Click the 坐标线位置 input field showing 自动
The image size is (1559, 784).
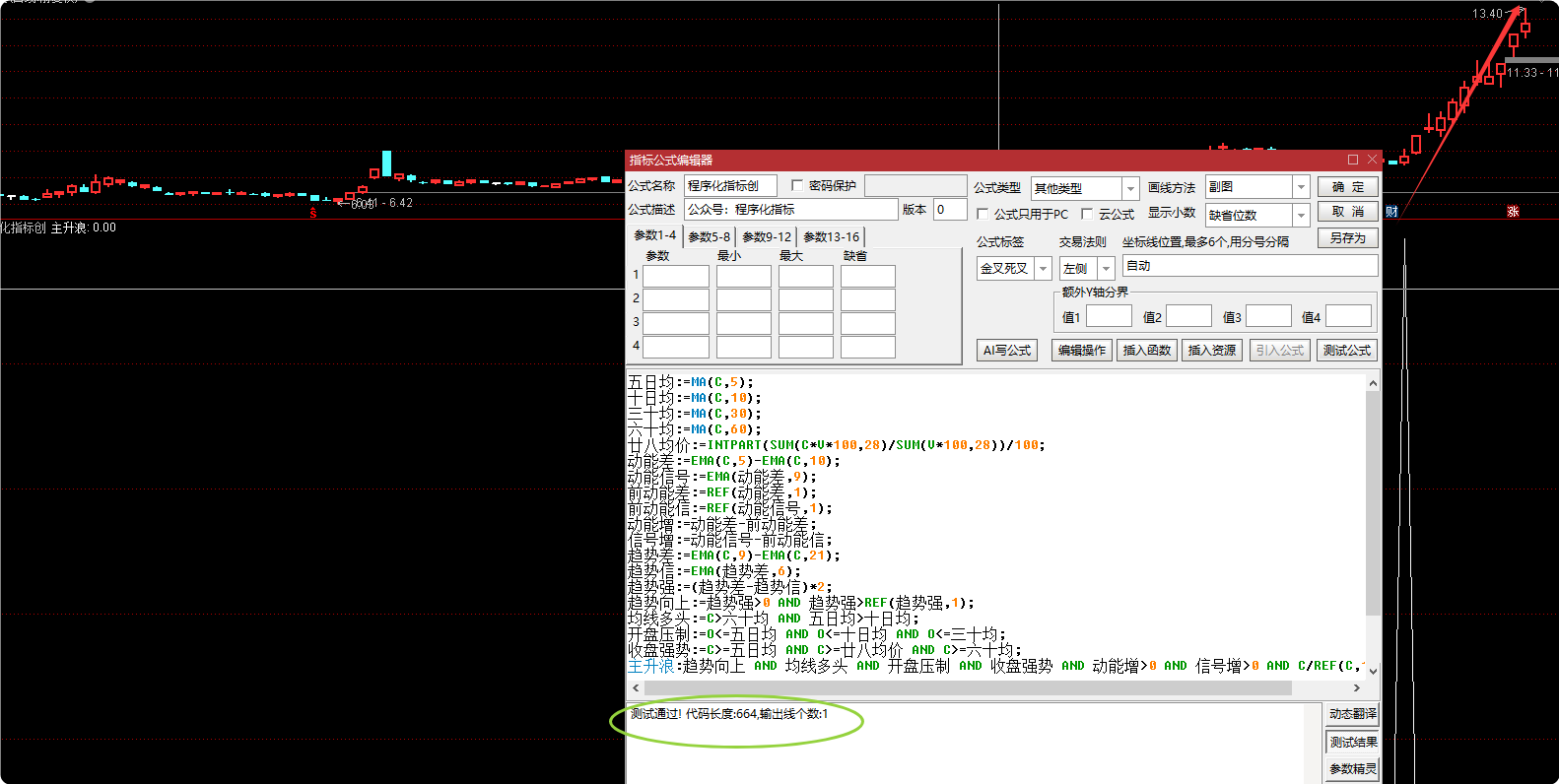(x=1249, y=266)
